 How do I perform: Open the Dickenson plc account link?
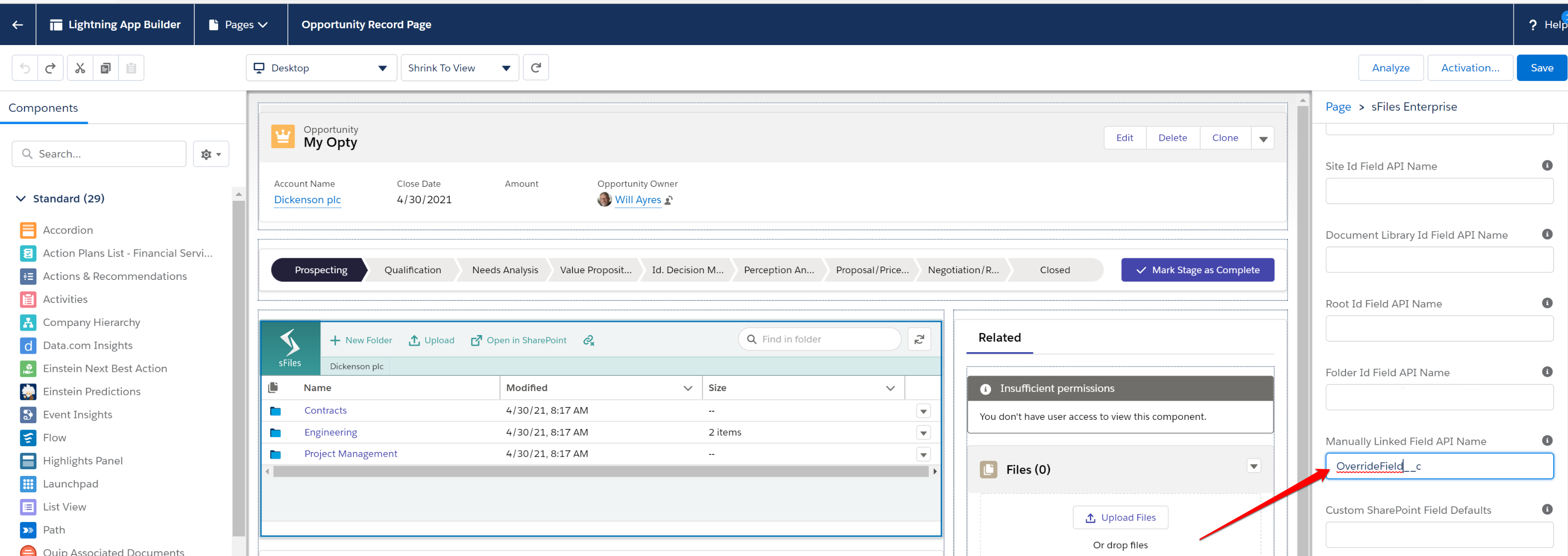[307, 199]
